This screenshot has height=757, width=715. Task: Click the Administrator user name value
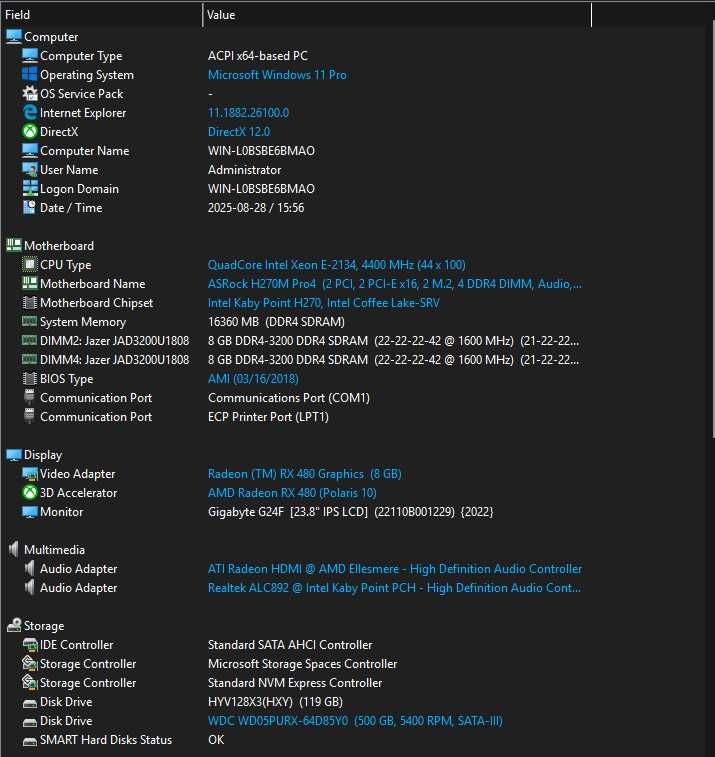(244, 169)
